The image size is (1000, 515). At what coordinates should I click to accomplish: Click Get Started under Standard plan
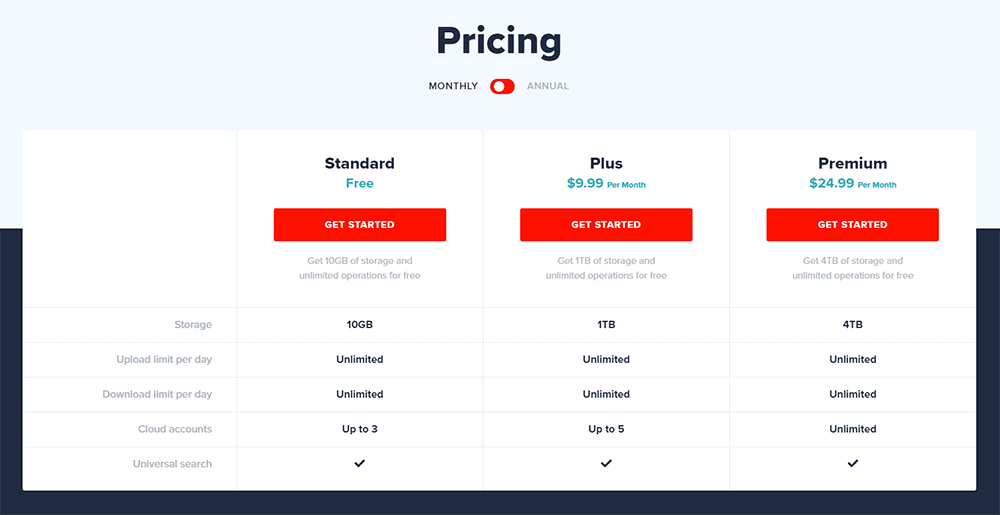tap(360, 225)
